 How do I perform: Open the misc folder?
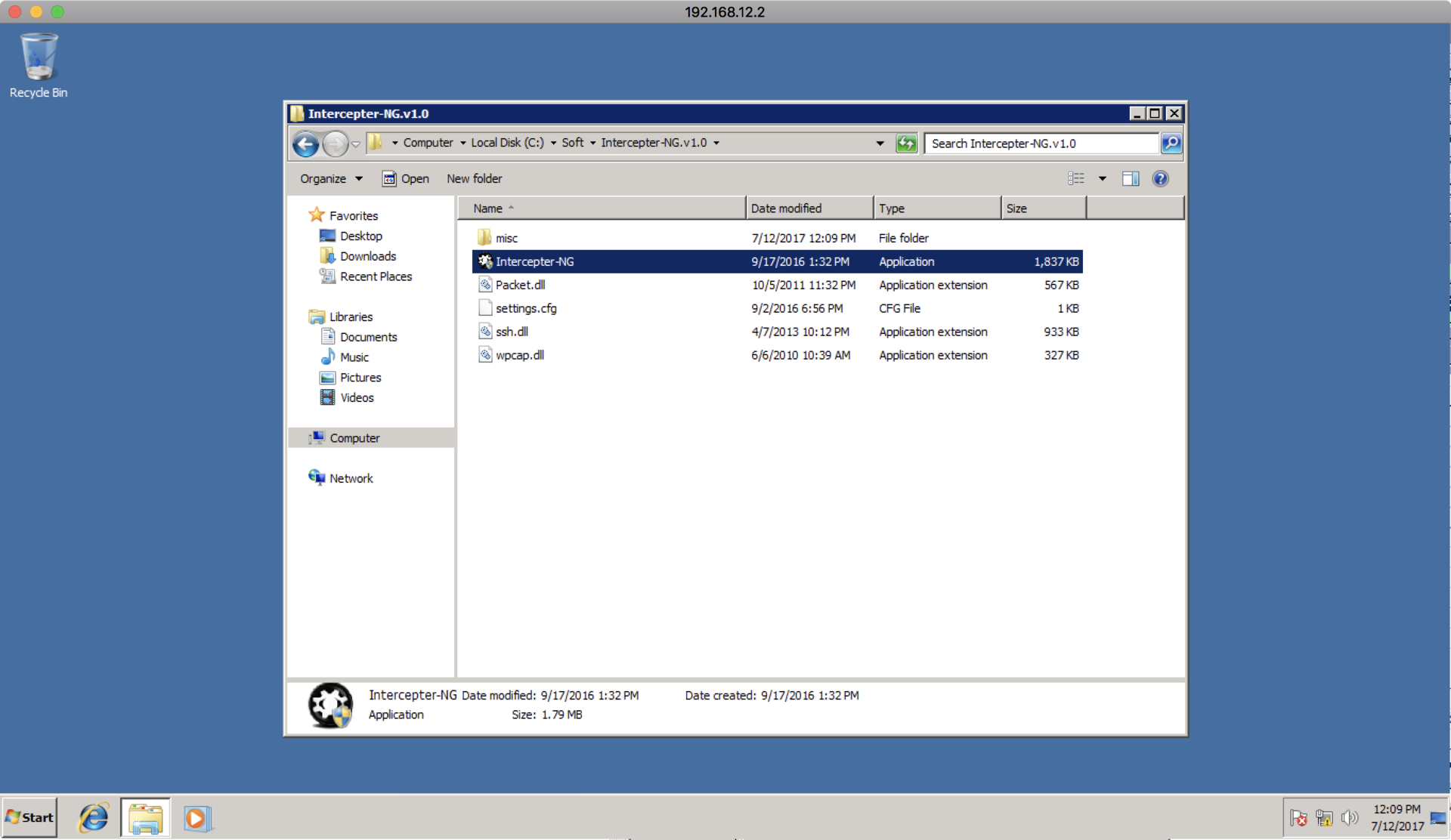[506, 238]
